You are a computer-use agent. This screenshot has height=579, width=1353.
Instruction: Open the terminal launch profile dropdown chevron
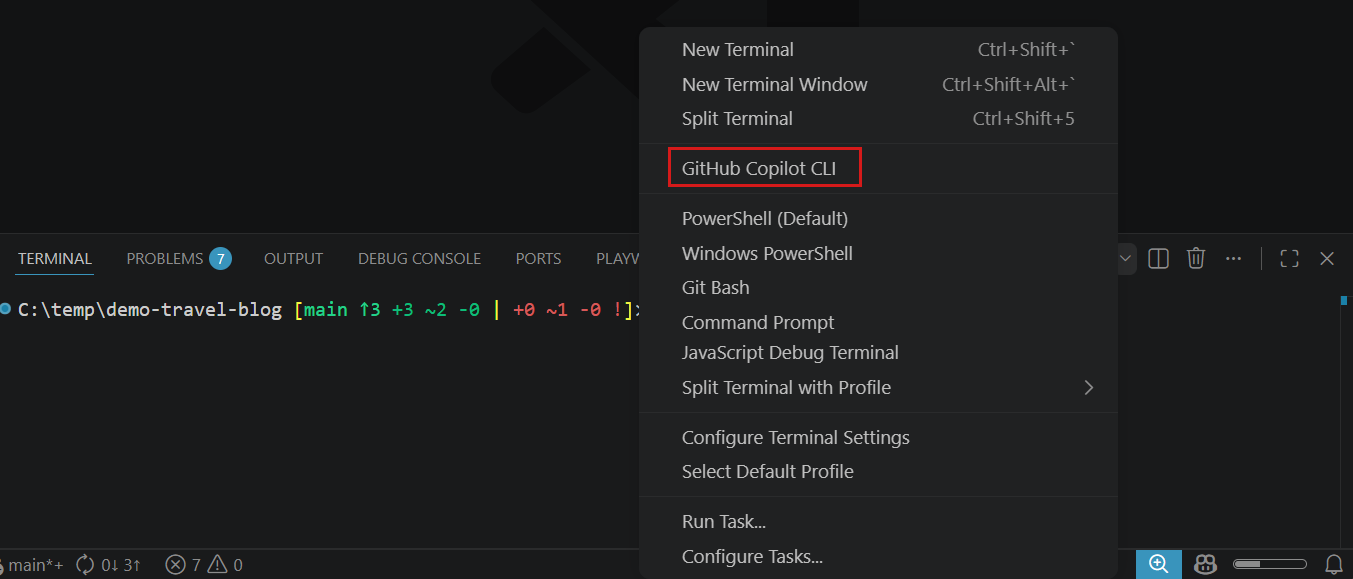coord(1125,258)
